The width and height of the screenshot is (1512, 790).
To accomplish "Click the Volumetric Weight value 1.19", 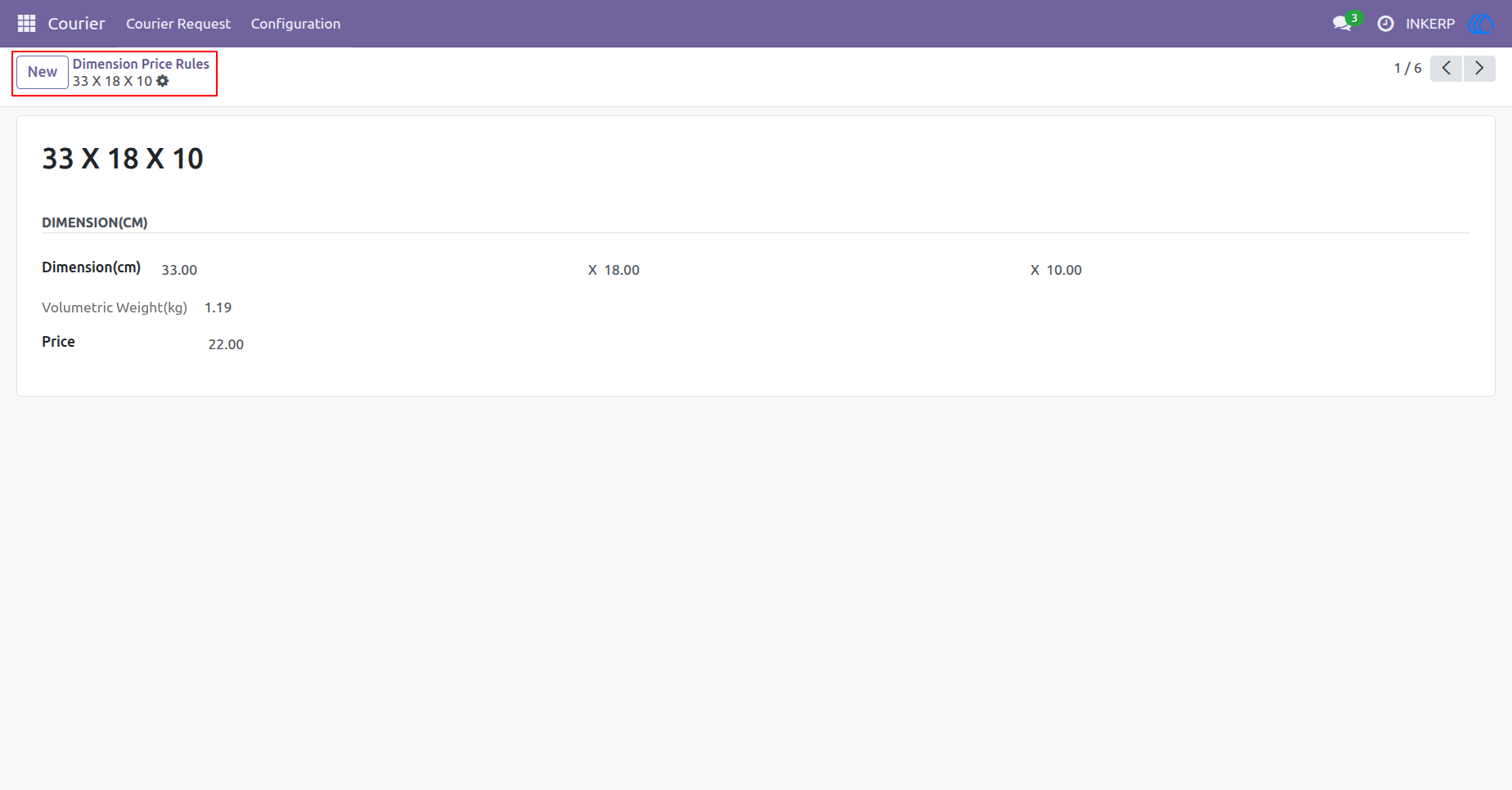I will (x=218, y=307).
